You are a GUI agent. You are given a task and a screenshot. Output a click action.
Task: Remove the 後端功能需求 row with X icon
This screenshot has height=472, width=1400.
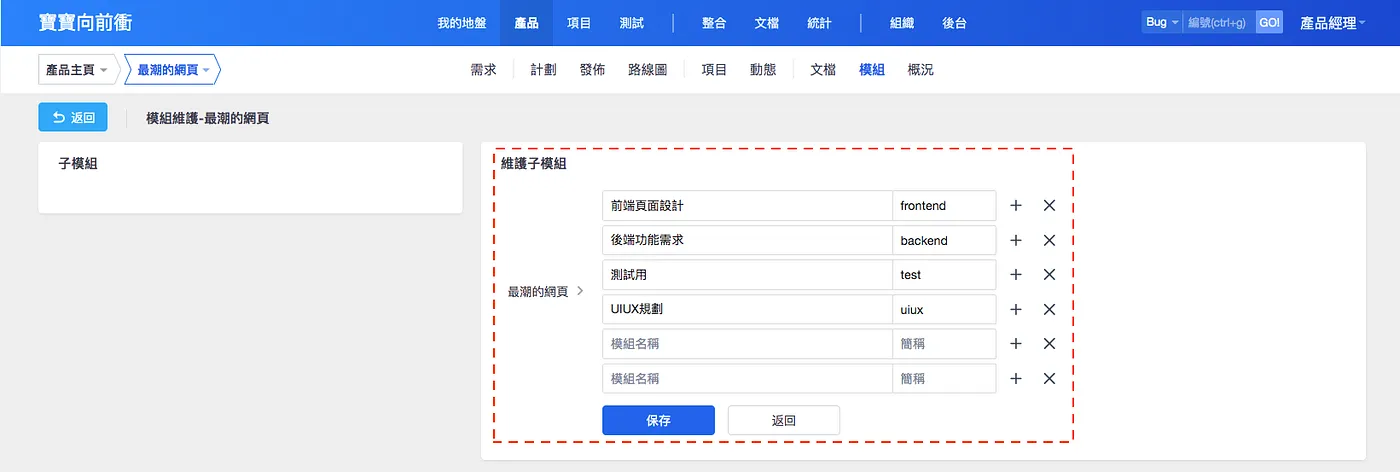point(1049,240)
